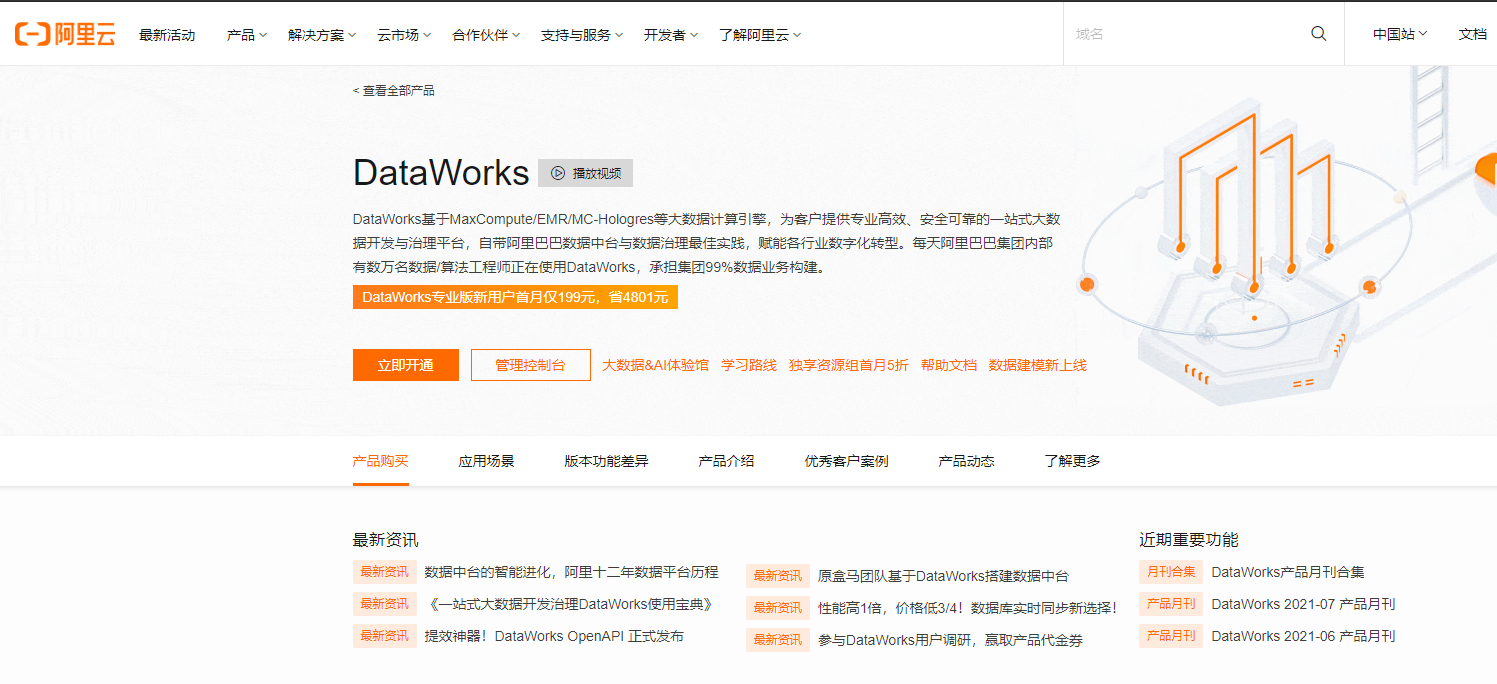Screen dimensions: 1497x684
Task: Click the DataWorks page title
Action: coord(441,173)
